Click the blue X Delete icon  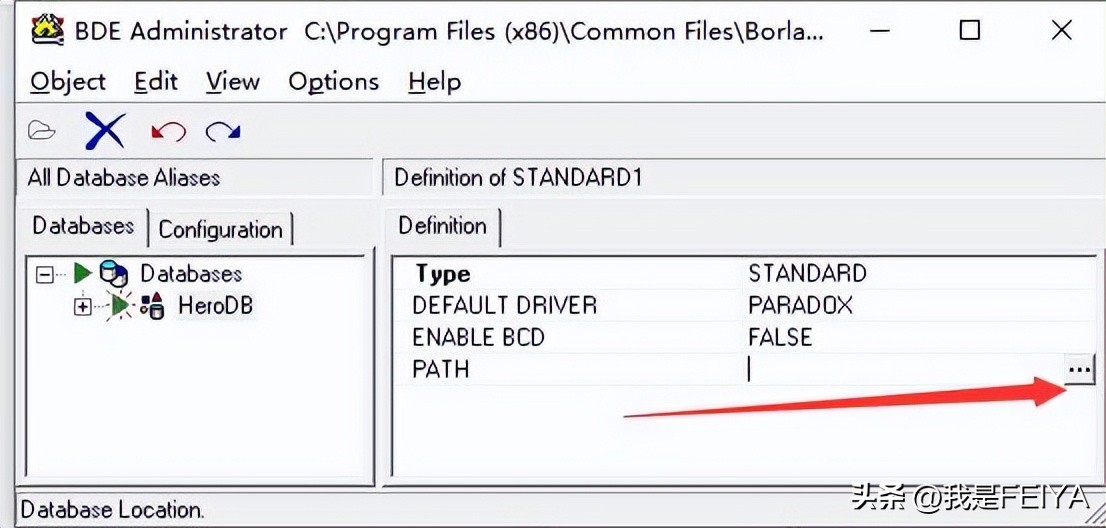tap(104, 131)
